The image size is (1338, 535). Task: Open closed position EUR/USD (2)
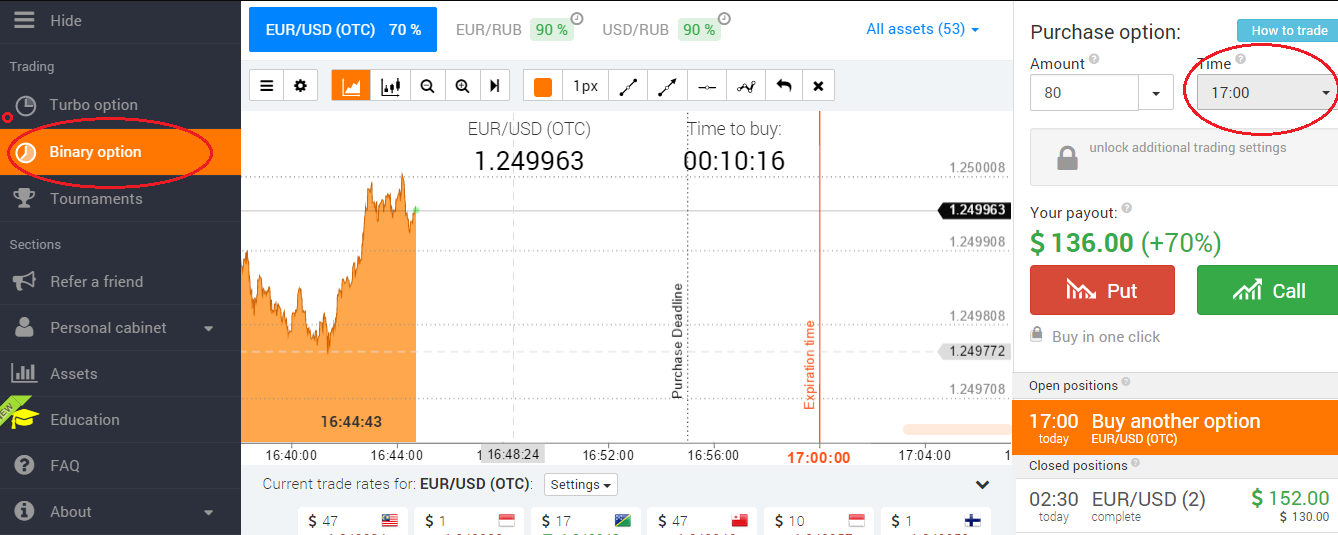click(1176, 505)
